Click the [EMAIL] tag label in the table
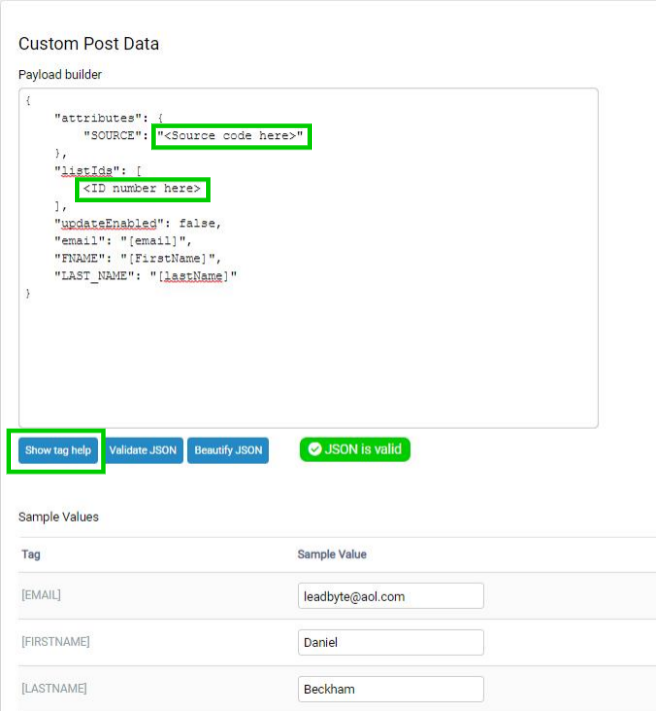The image size is (656, 711). 41,595
